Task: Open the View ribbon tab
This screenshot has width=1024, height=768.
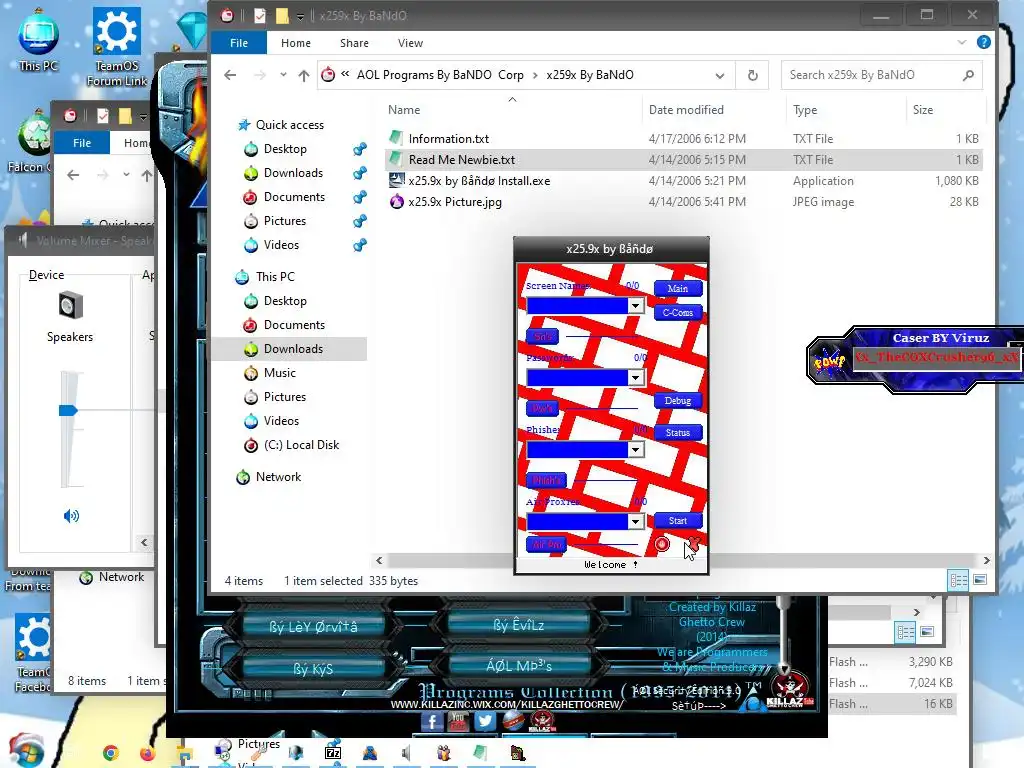Action: coord(410,42)
